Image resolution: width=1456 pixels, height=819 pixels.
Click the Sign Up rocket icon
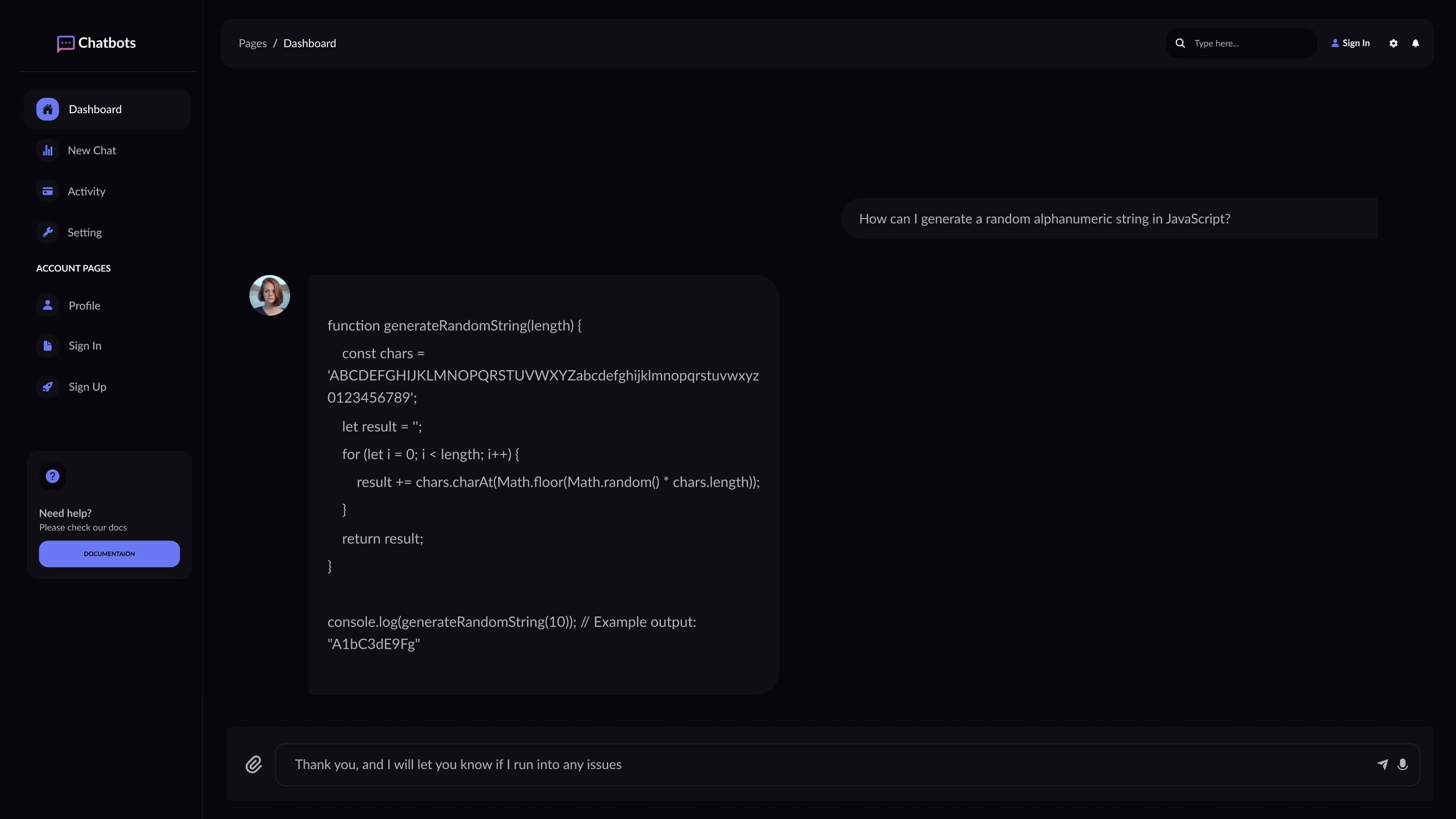48,387
